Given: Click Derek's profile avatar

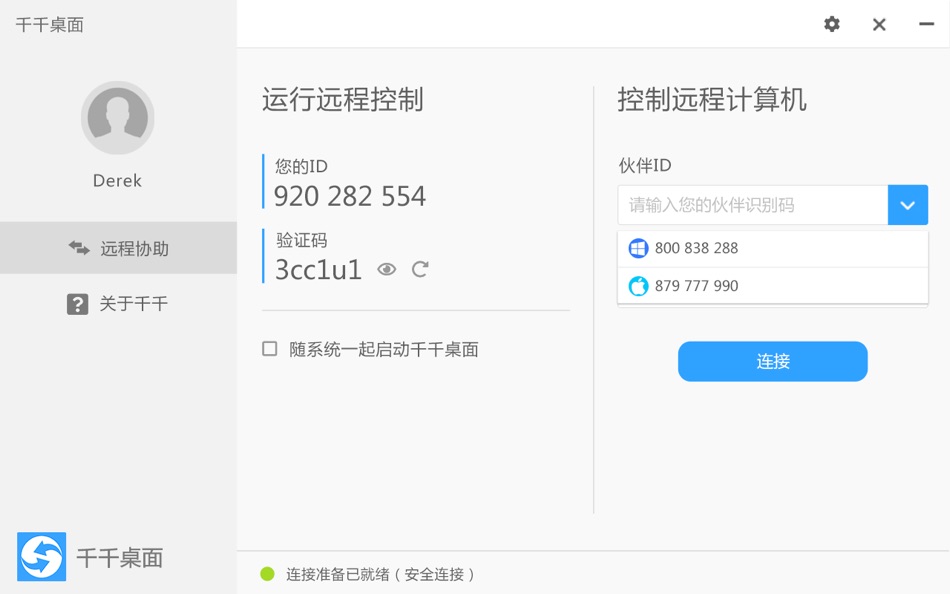Looking at the screenshot, I should pos(118,118).
